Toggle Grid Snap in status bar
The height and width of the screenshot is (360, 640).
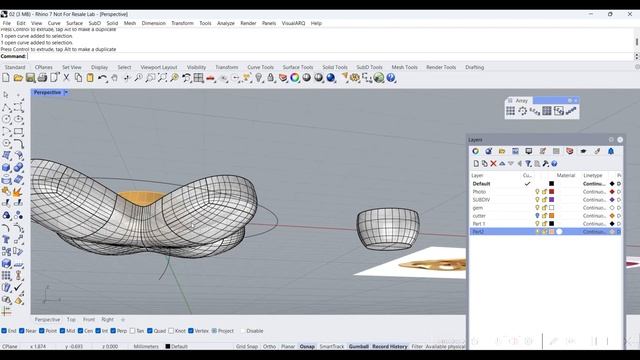[247, 346]
